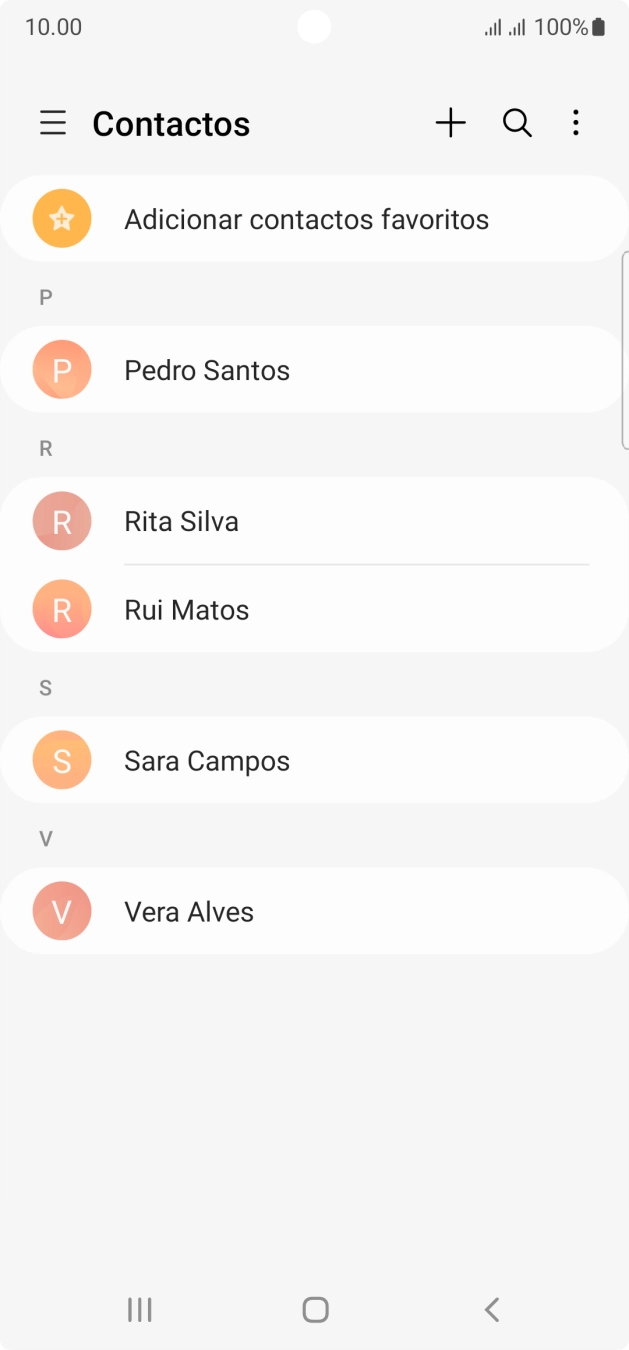Select Adicionar contactos favoritos
The height and width of the screenshot is (1350, 629).
[307, 218]
